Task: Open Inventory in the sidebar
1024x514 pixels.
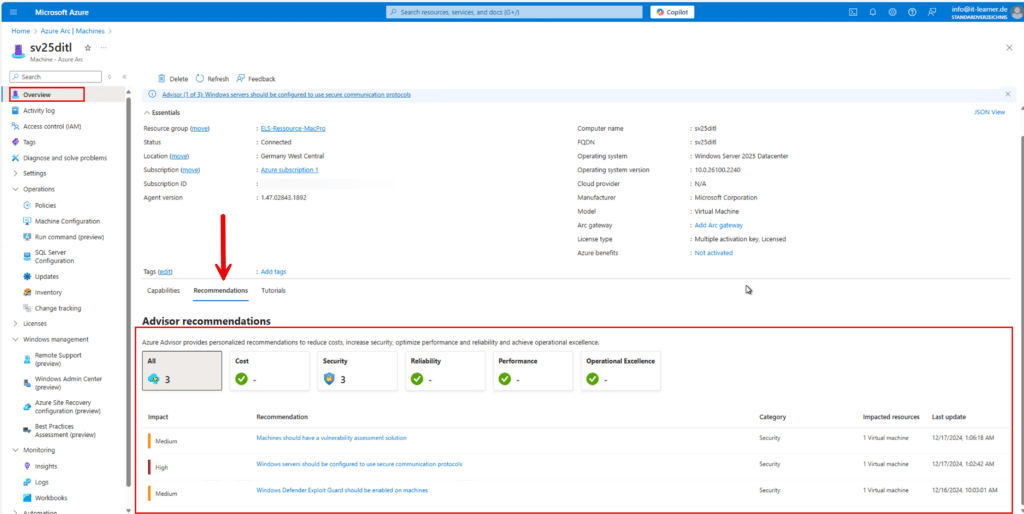Action: (x=48, y=292)
